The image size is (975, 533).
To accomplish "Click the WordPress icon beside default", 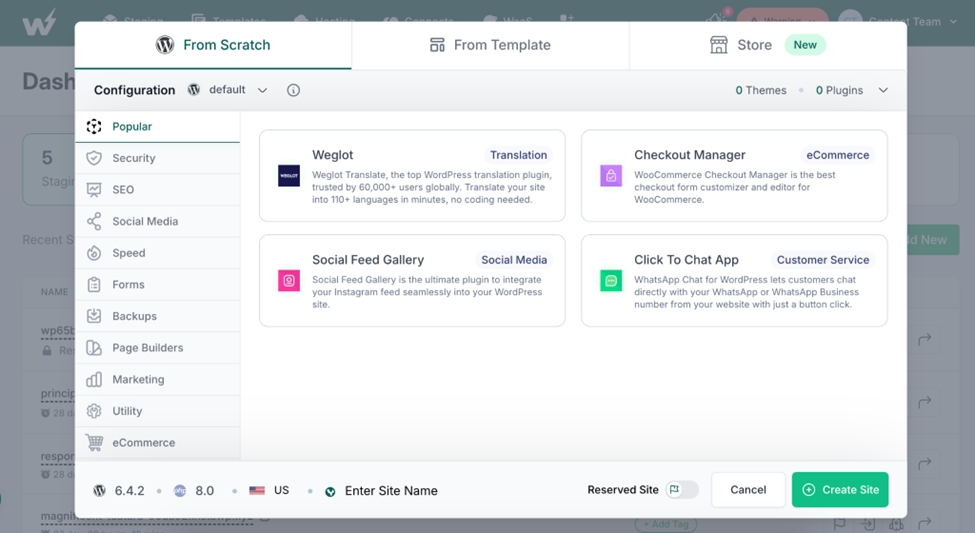I will click(x=194, y=90).
